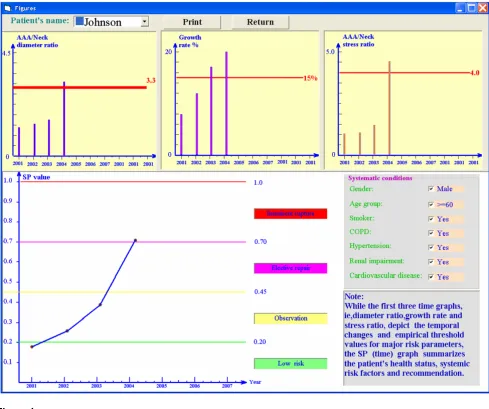Click the 2004 bar in growth rate chart

click(x=226, y=103)
